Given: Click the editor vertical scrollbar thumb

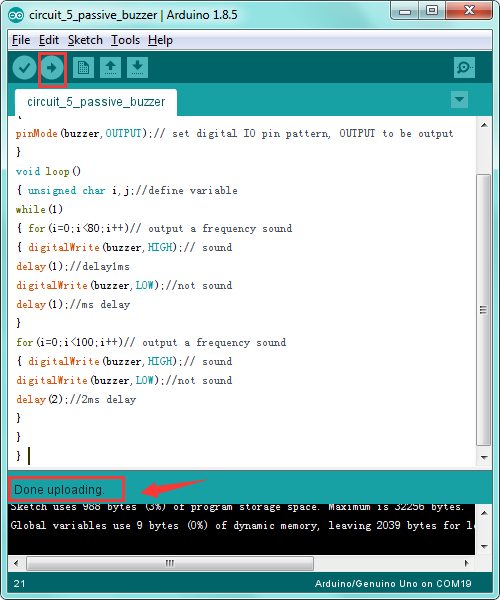Looking at the screenshot, I should [484, 310].
